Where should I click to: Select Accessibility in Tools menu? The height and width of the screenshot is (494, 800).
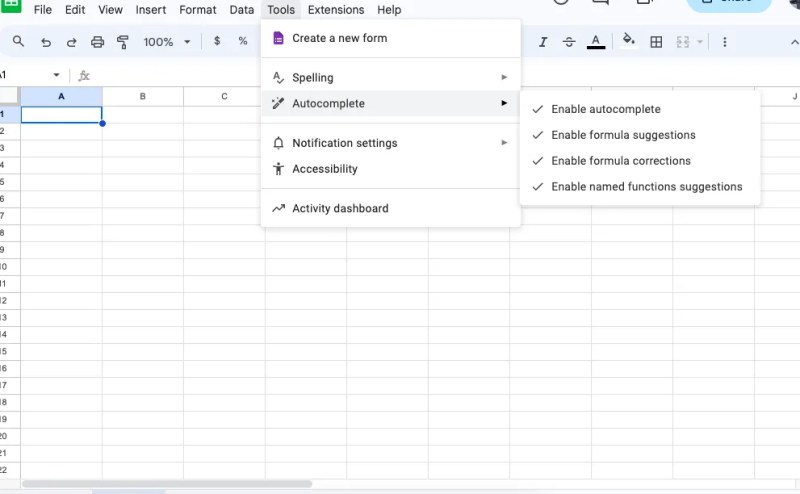pos(391,168)
